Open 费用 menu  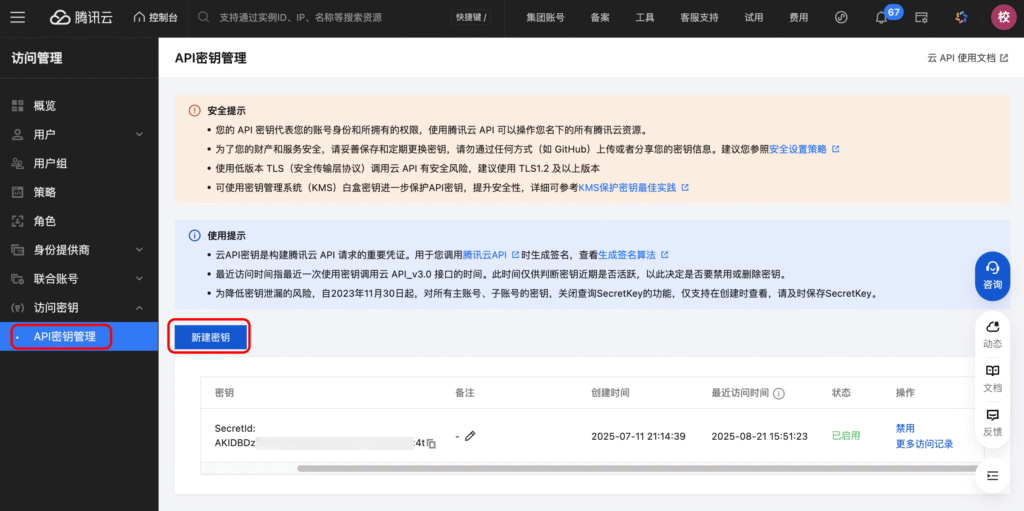click(x=798, y=18)
